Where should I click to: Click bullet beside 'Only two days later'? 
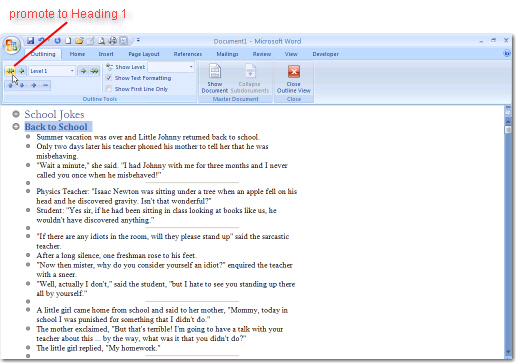pyautogui.click(x=28, y=146)
